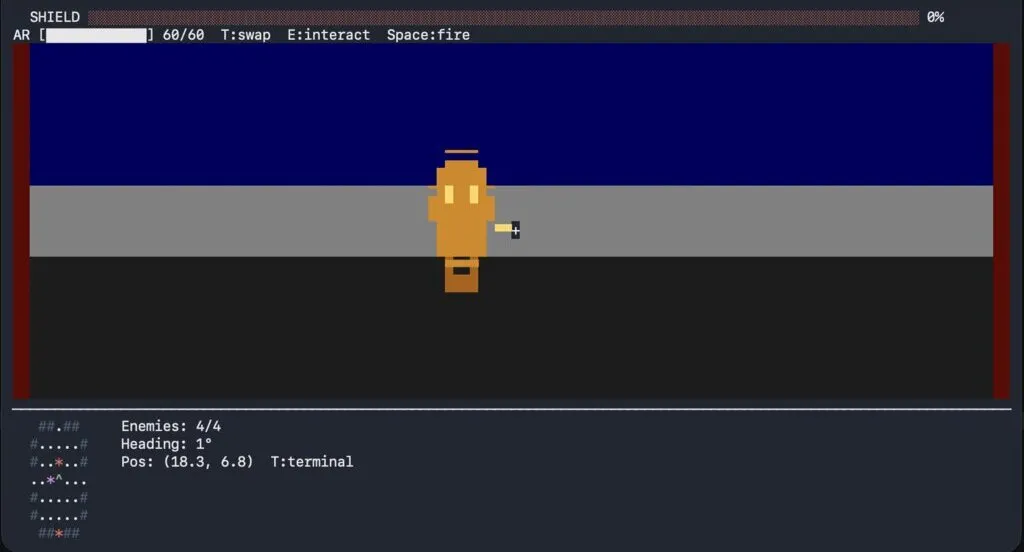Click the 0% shield value
1024x552 pixels.
935,17
